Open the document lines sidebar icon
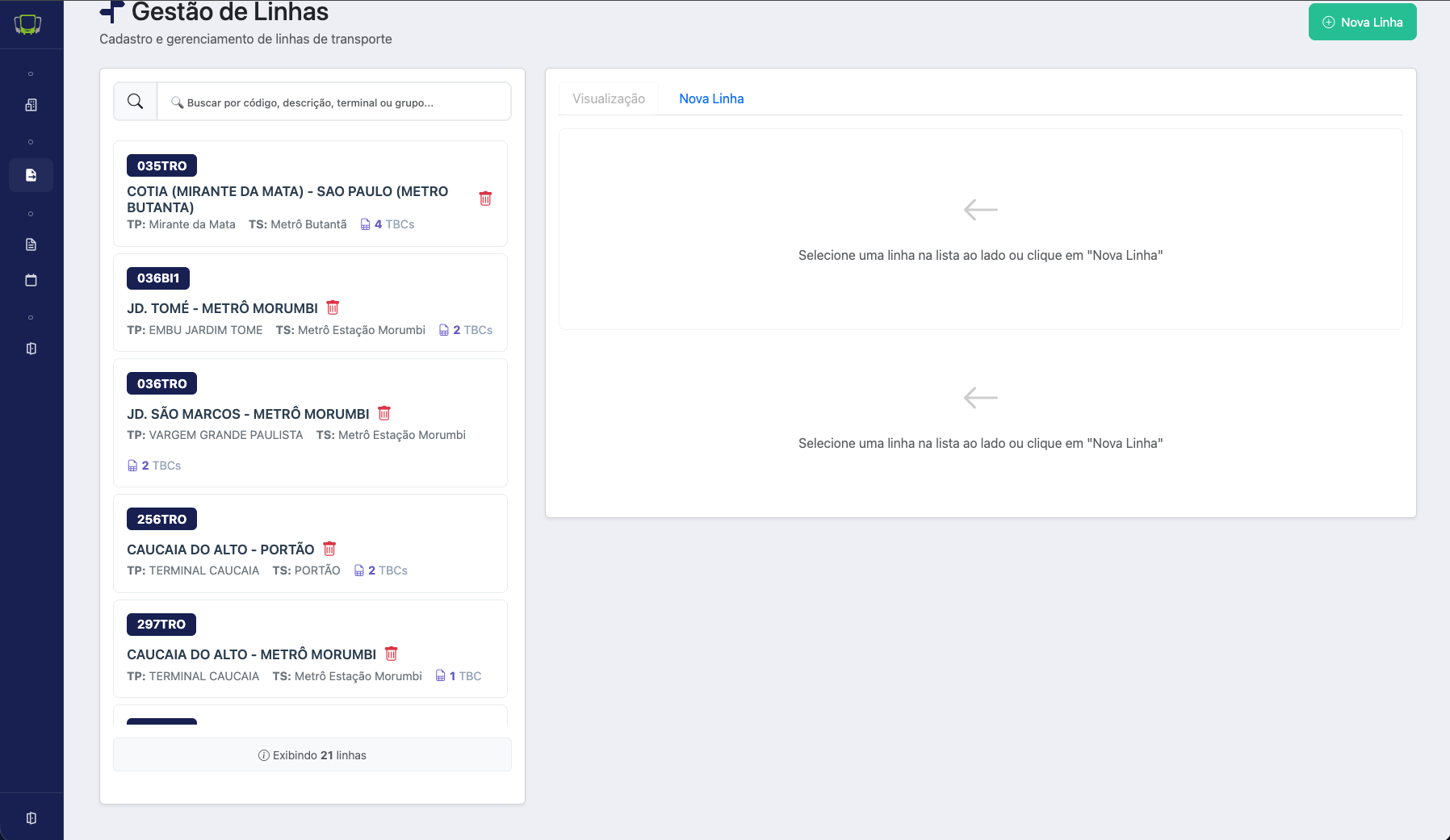This screenshot has height=840, width=1450. pos(31,244)
